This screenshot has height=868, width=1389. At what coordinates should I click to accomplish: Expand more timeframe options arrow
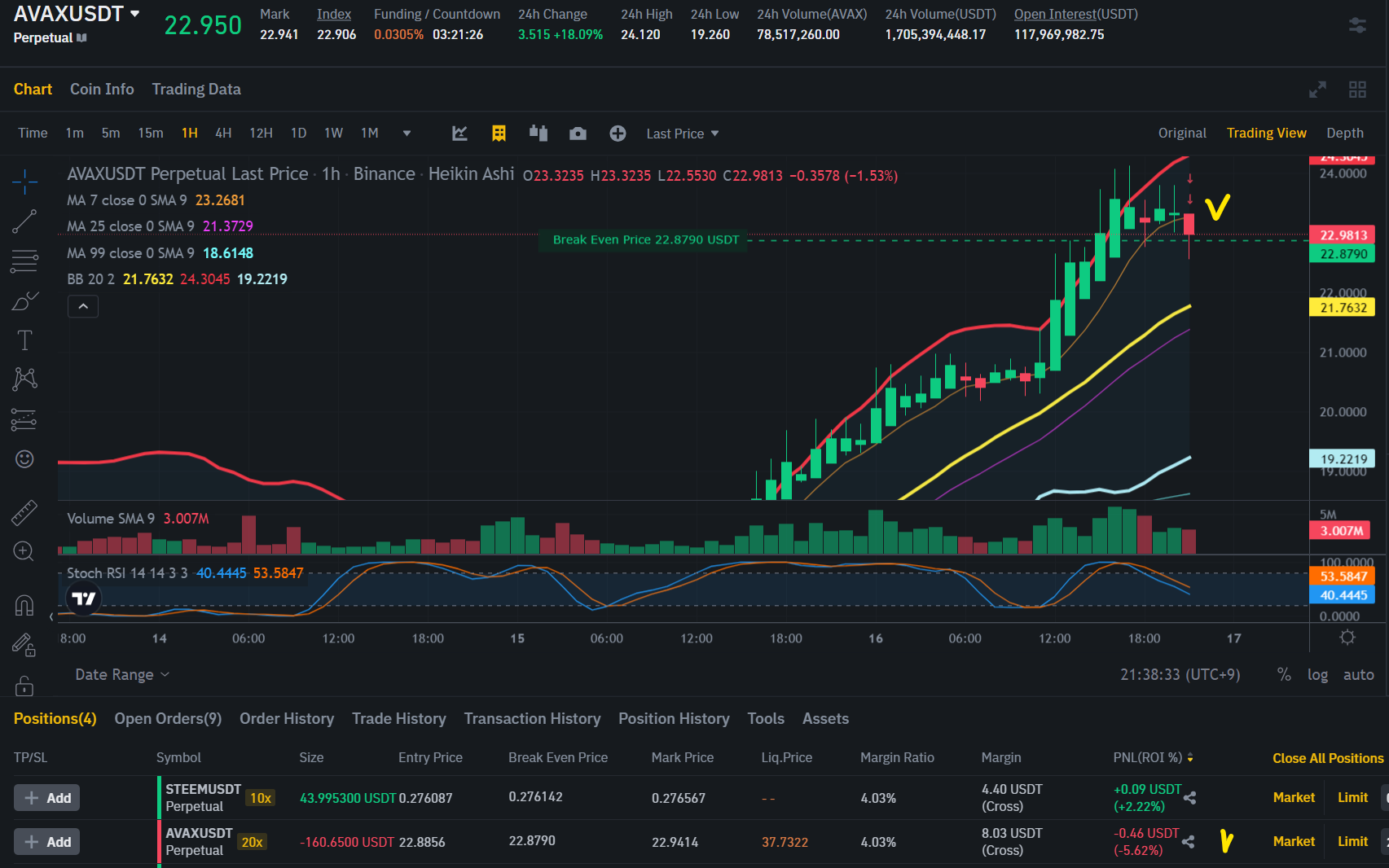point(407,134)
